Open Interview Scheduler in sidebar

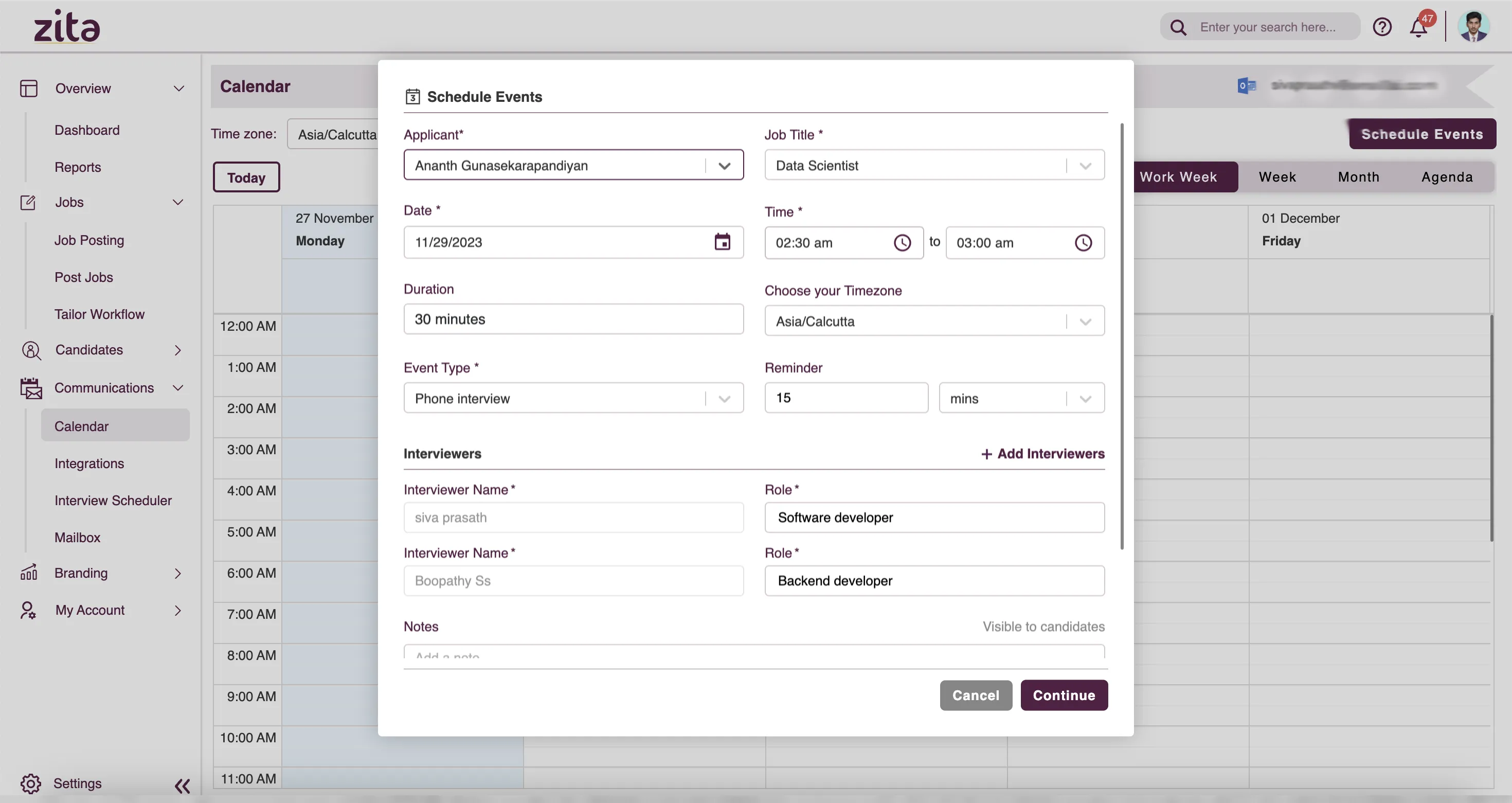[113, 501]
